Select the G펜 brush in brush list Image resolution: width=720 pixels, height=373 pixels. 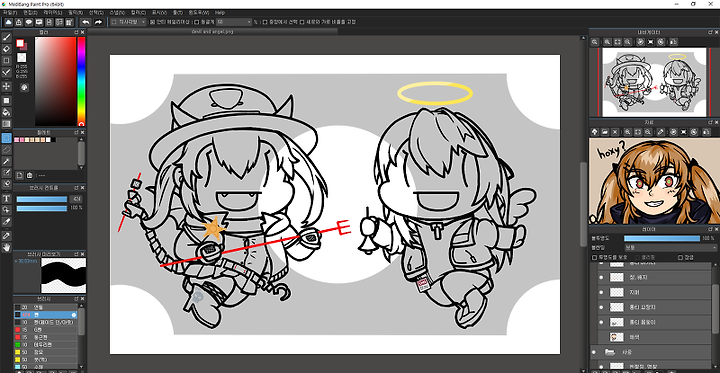click(x=45, y=330)
